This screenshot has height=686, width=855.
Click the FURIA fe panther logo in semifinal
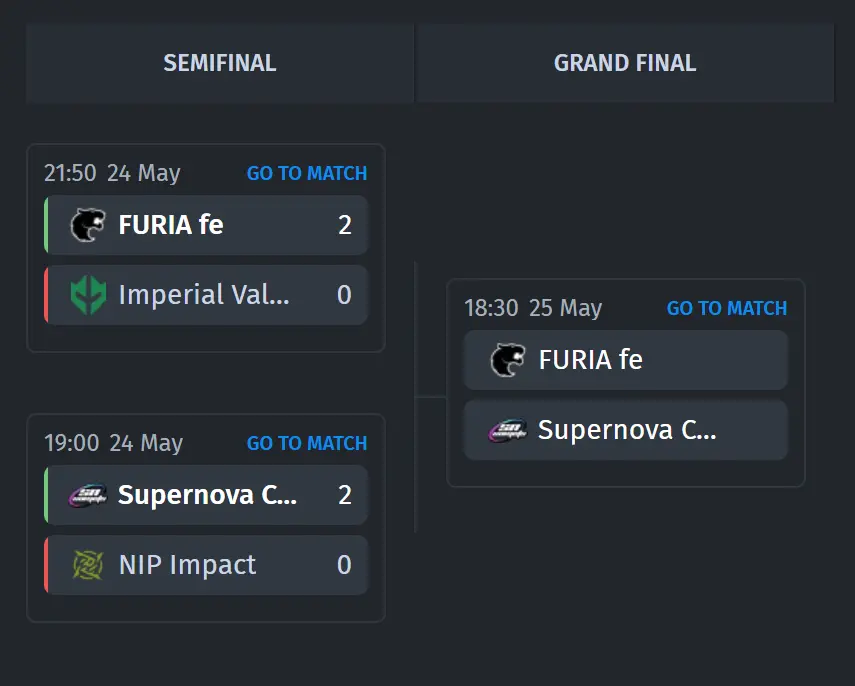87,225
